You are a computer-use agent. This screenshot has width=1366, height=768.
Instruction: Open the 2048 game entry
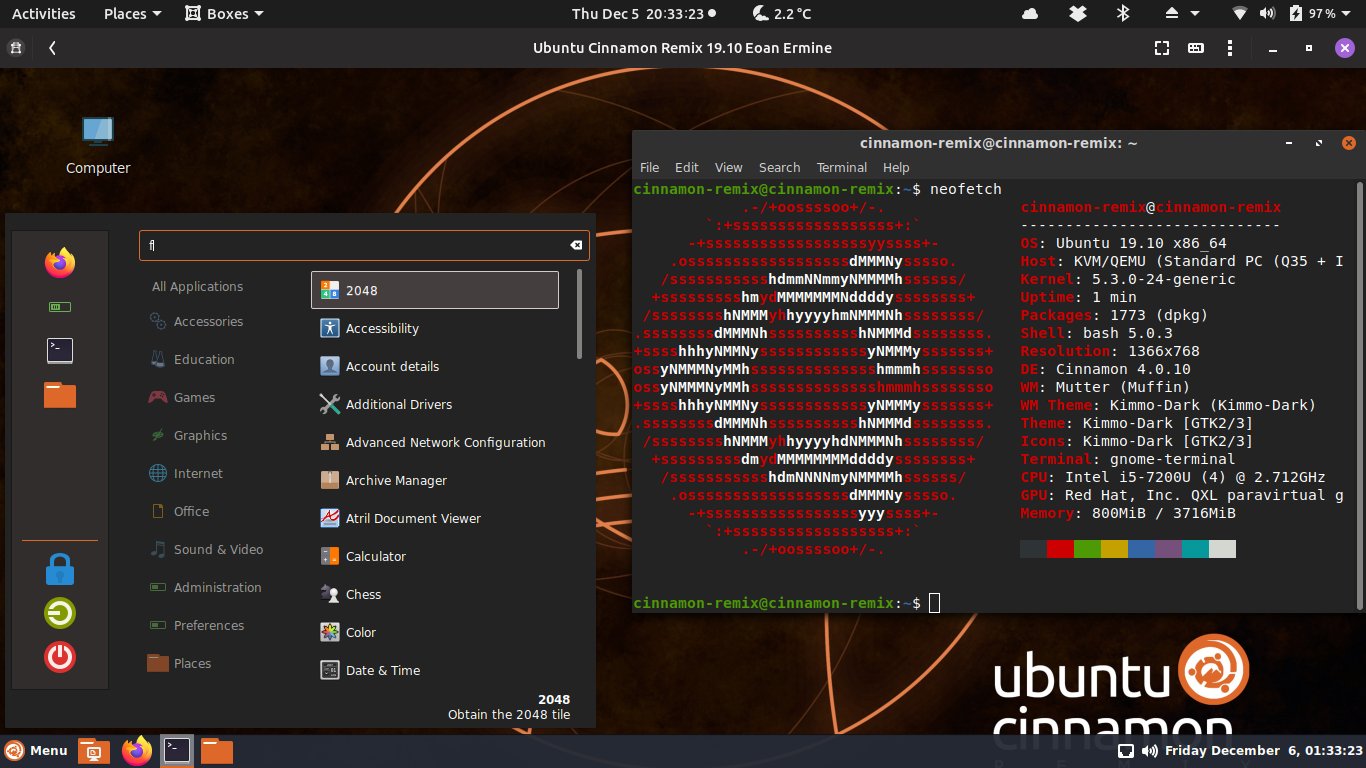[x=434, y=290]
